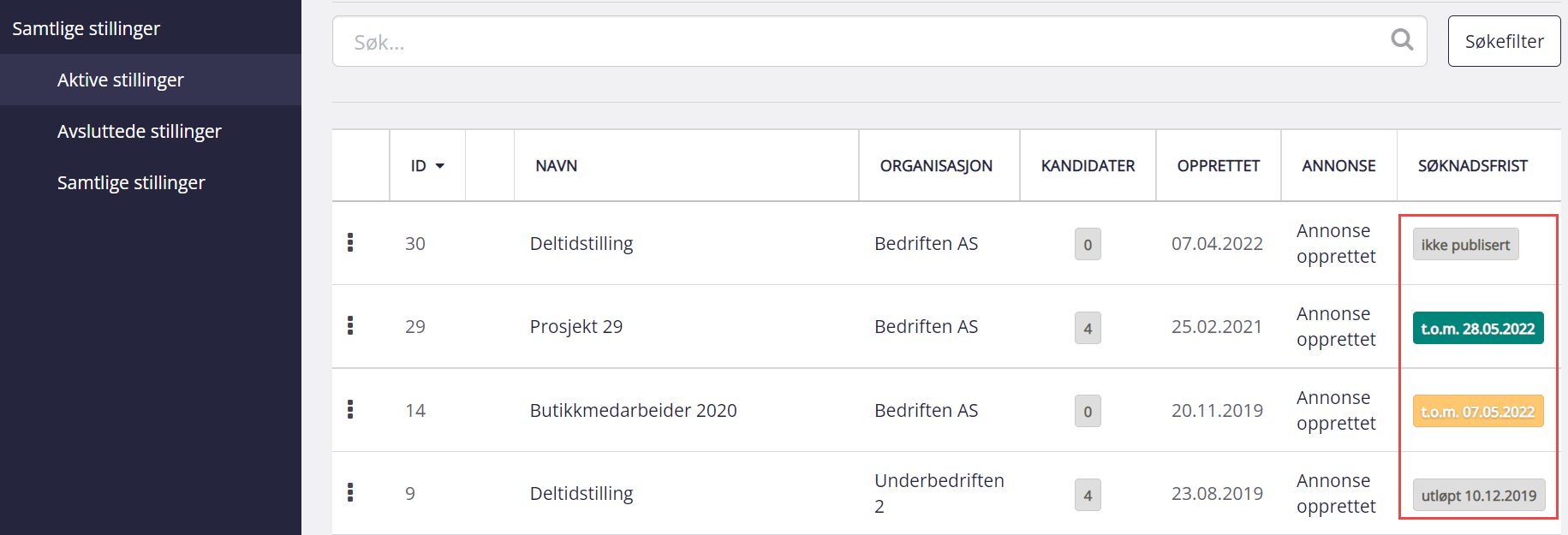Open the Prosjekt 29 position

(575, 326)
